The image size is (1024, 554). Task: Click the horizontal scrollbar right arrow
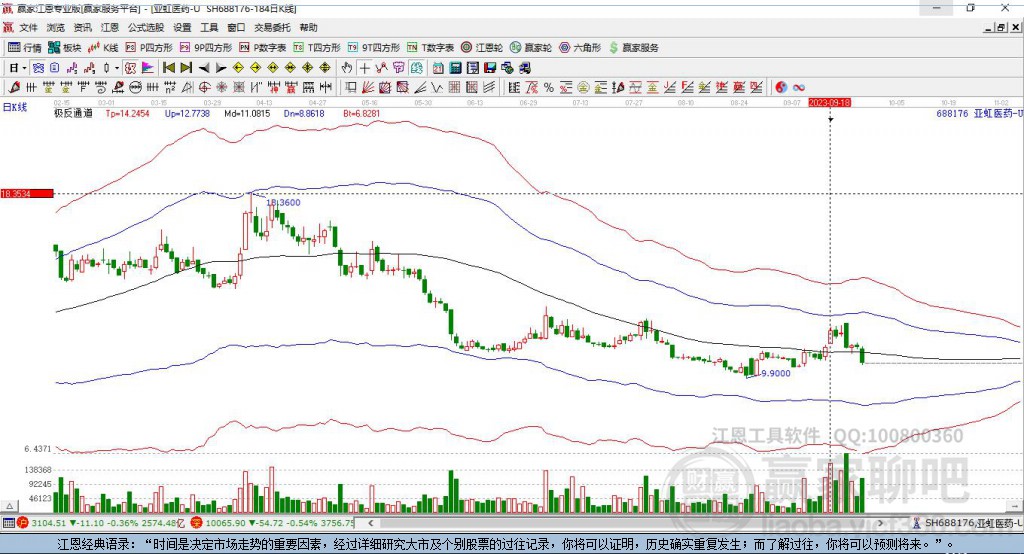coord(880,523)
